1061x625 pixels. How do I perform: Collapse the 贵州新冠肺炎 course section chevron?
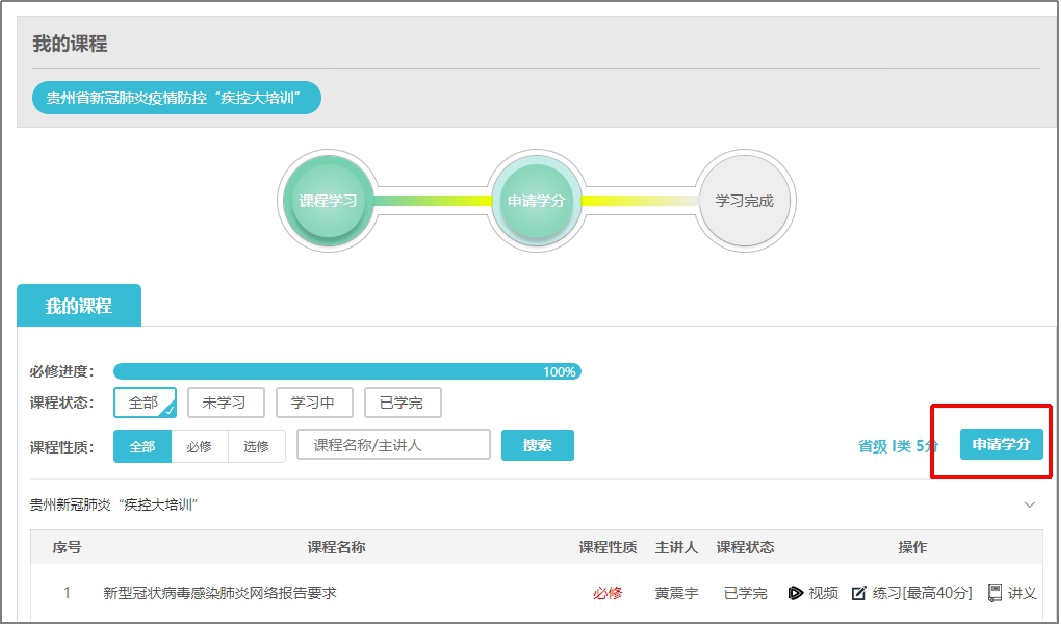1030,505
